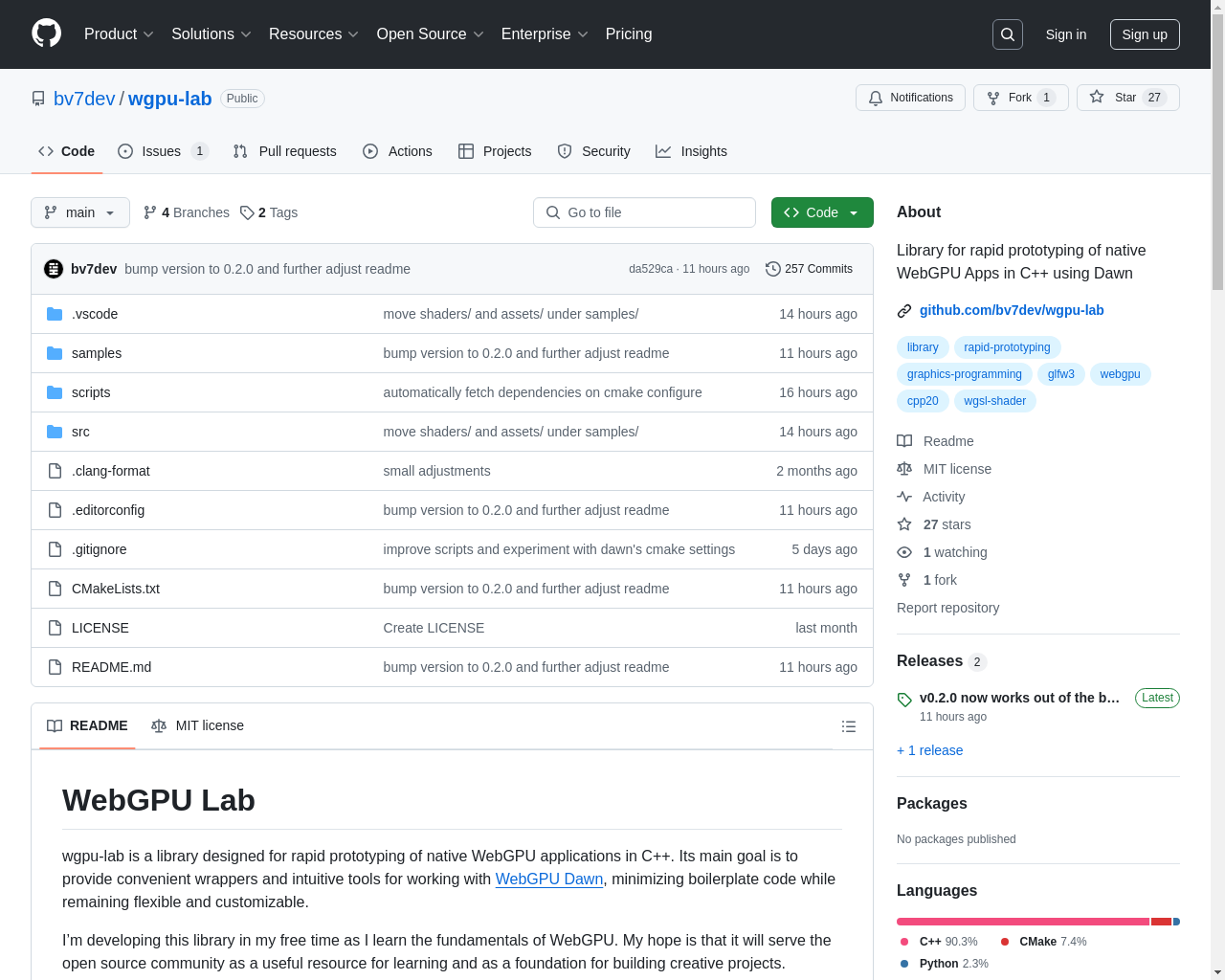The height and width of the screenshot is (980, 1225).
Task: Expand the Resources menu
Action: [314, 34]
